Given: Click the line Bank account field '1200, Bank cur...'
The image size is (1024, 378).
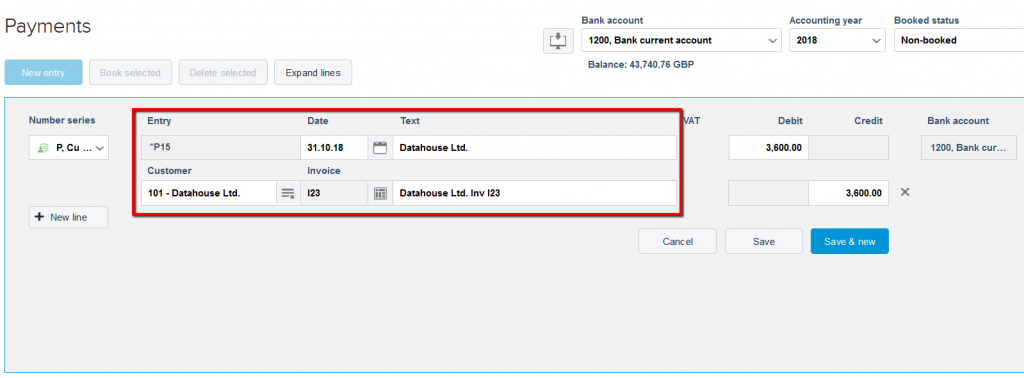Looking at the screenshot, I should (x=969, y=148).
